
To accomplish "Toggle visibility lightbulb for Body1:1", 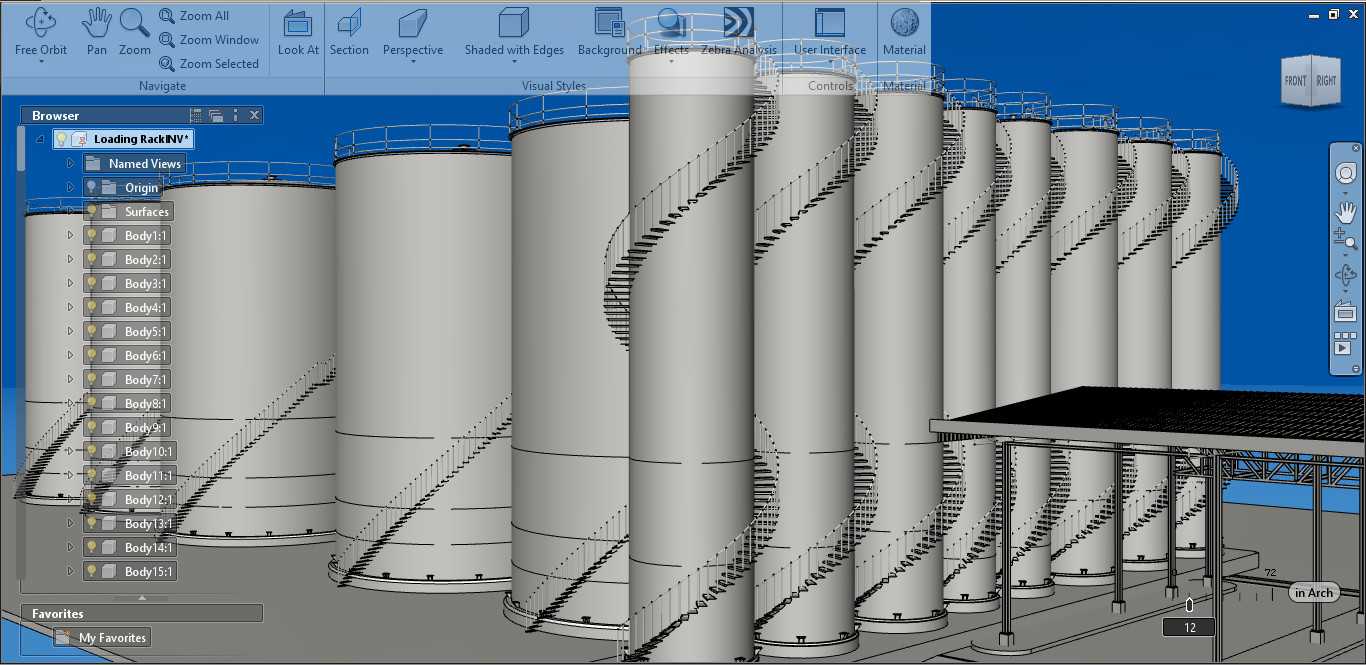I will pos(91,236).
